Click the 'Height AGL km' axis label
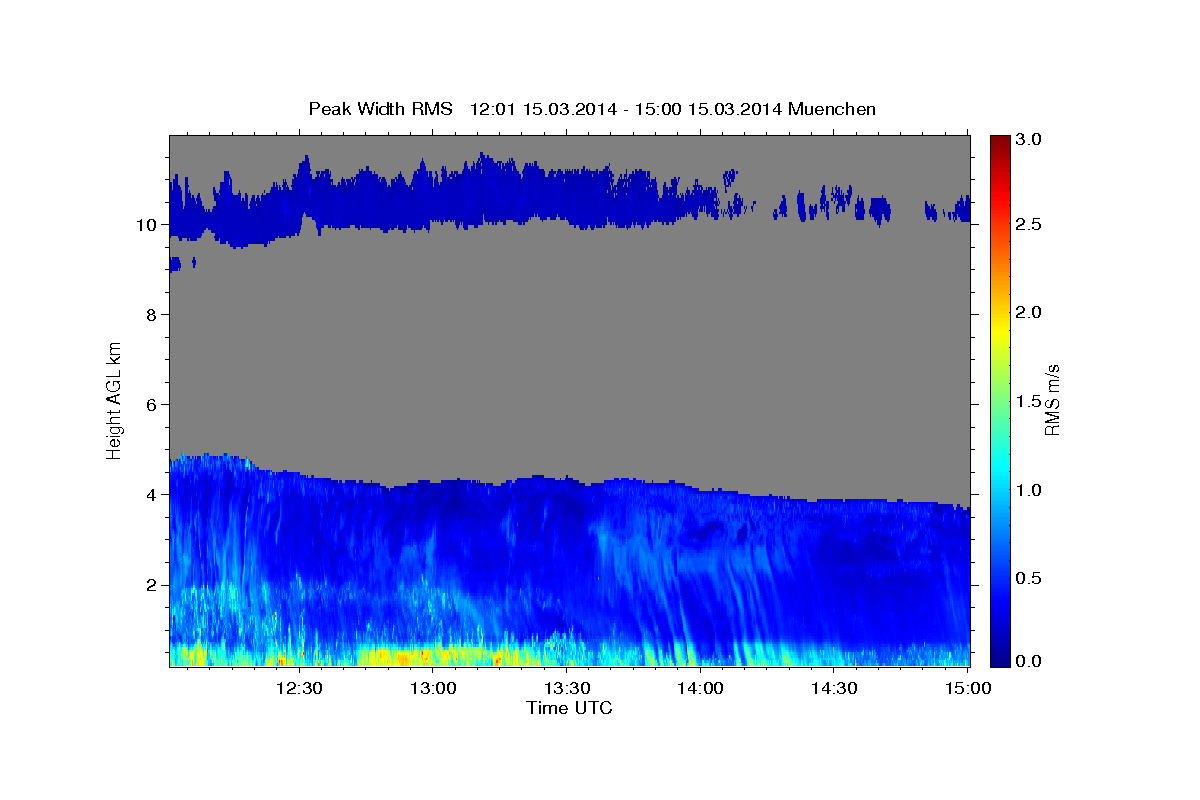 click(x=115, y=400)
